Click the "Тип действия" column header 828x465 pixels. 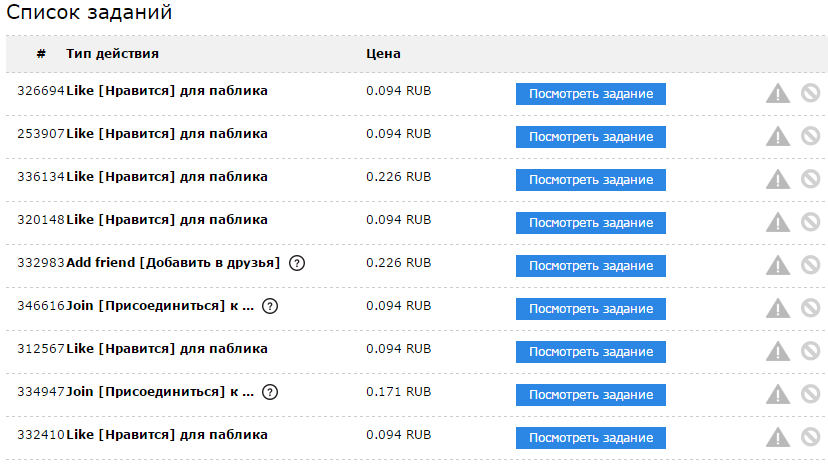point(112,54)
